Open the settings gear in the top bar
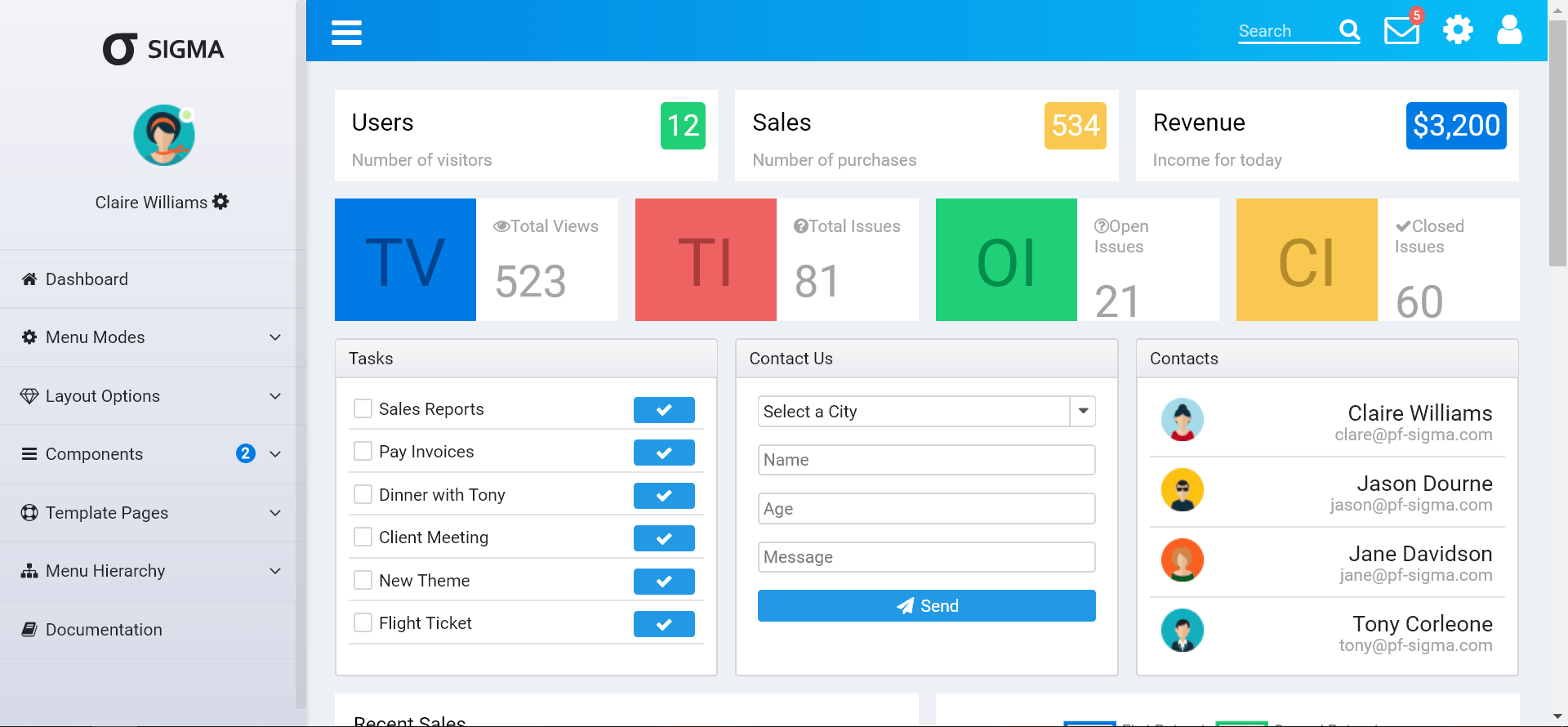The width and height of the screenshot is (1568, 727). 1458,30
